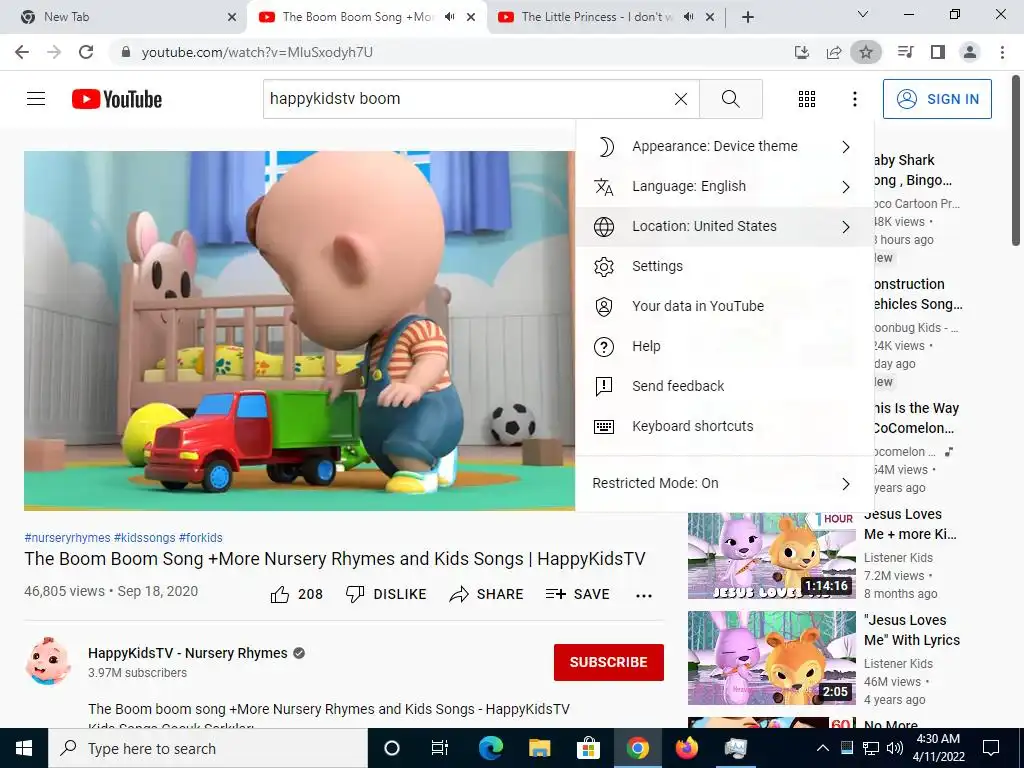Viewport: 1024px width, 768px height.
Task: Click the thumbs-down DISLIKE button
Action: coord(386,594)
